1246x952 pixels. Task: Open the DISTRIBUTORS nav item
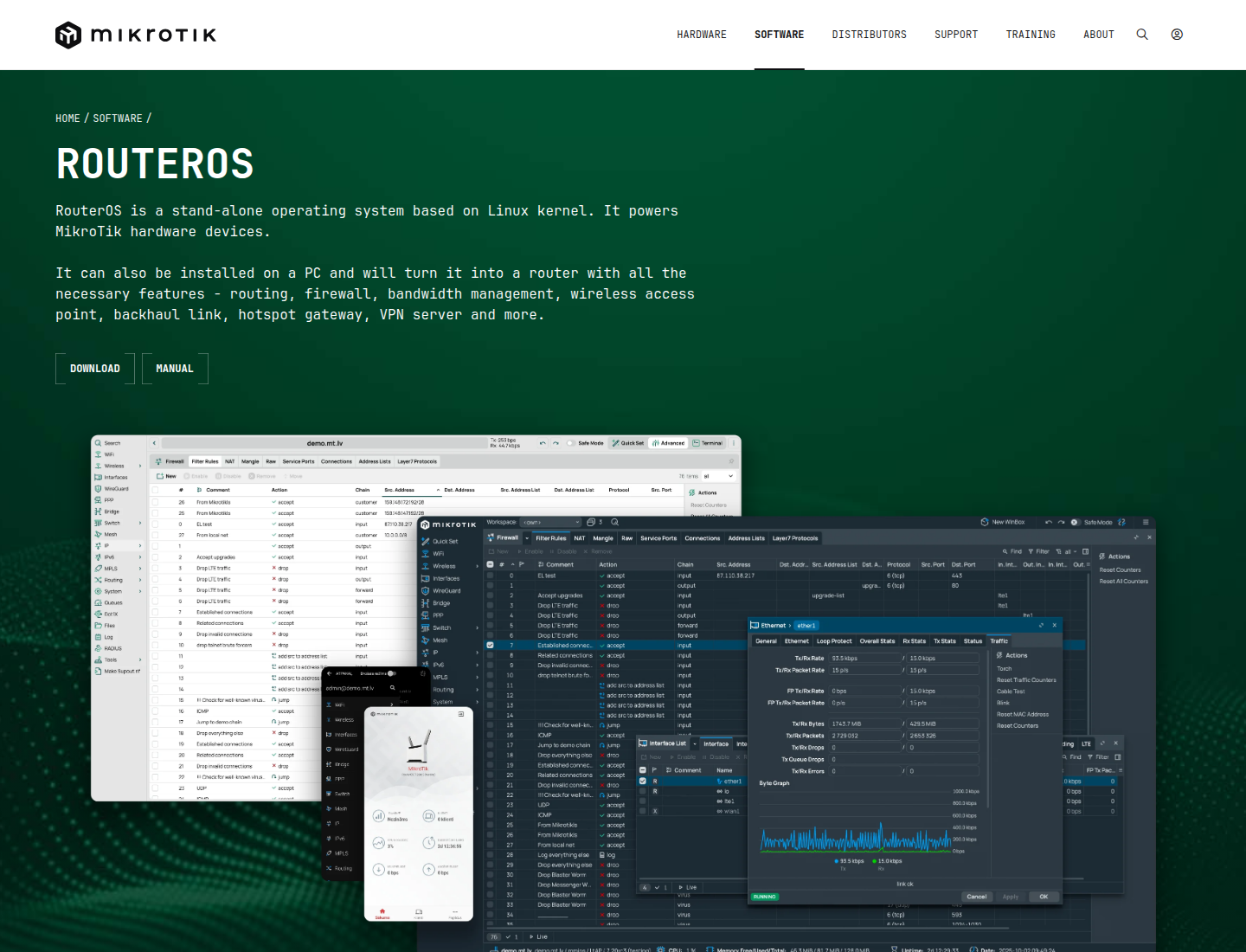click(x=870, y=35)
